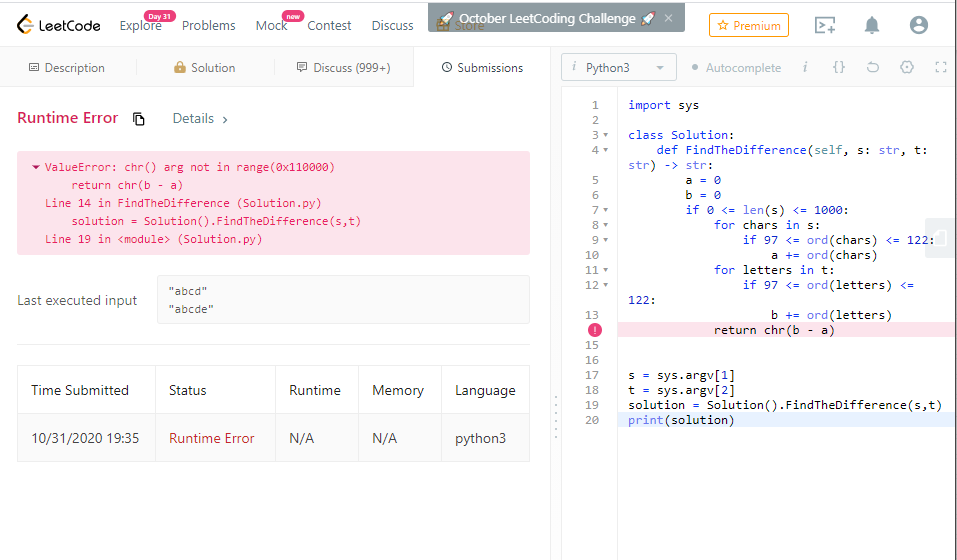Open the user profile avatar menu
Viewport: 957px width, 560px height.
(x=919, y=25)
